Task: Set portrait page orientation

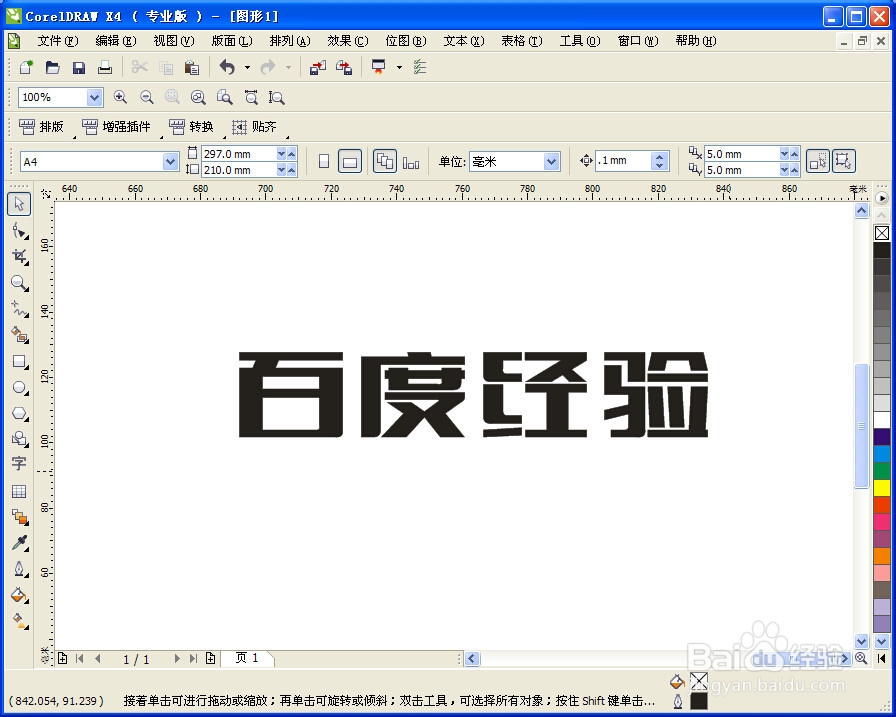Action: [323, 162]
